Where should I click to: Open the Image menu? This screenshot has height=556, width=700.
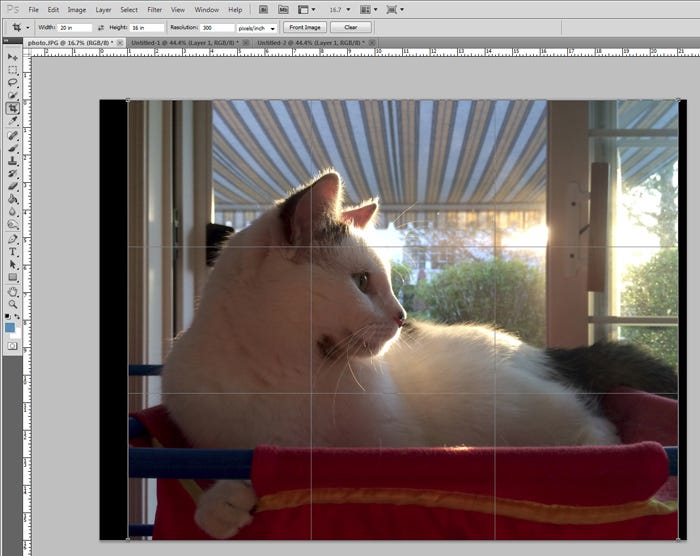pos(77,9)
